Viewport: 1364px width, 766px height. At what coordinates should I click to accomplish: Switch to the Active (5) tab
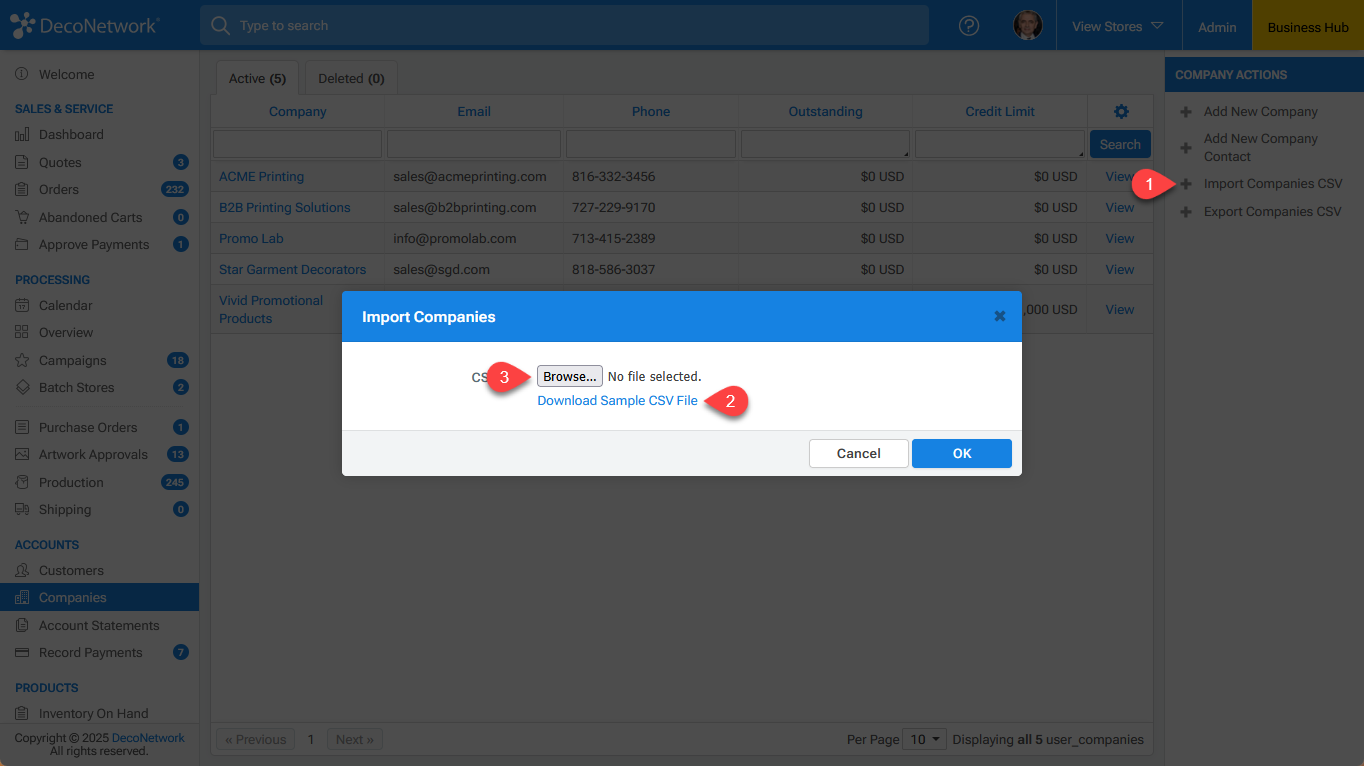point(257,79)
